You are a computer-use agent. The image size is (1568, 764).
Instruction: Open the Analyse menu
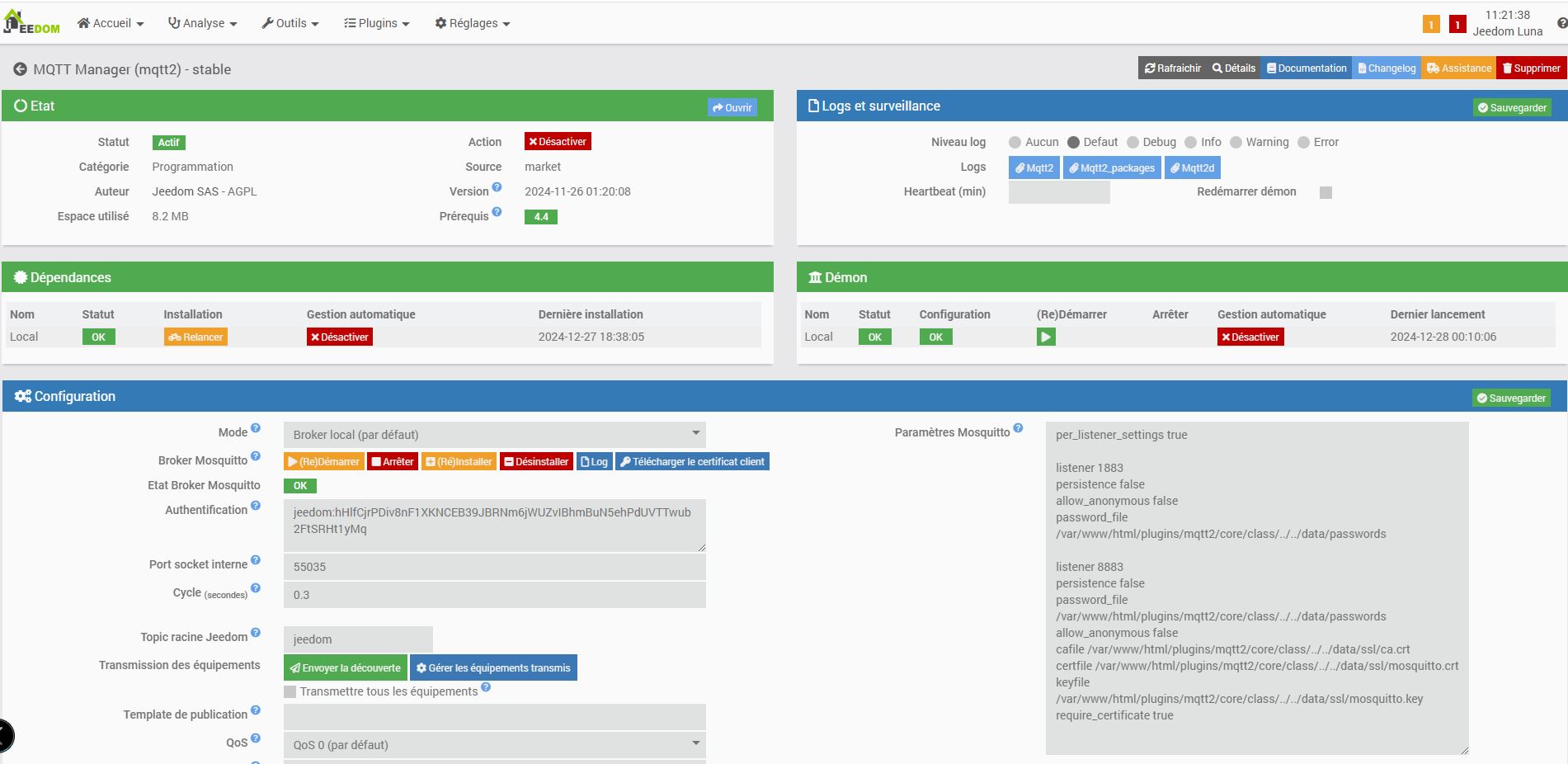[x=202, y=23]
